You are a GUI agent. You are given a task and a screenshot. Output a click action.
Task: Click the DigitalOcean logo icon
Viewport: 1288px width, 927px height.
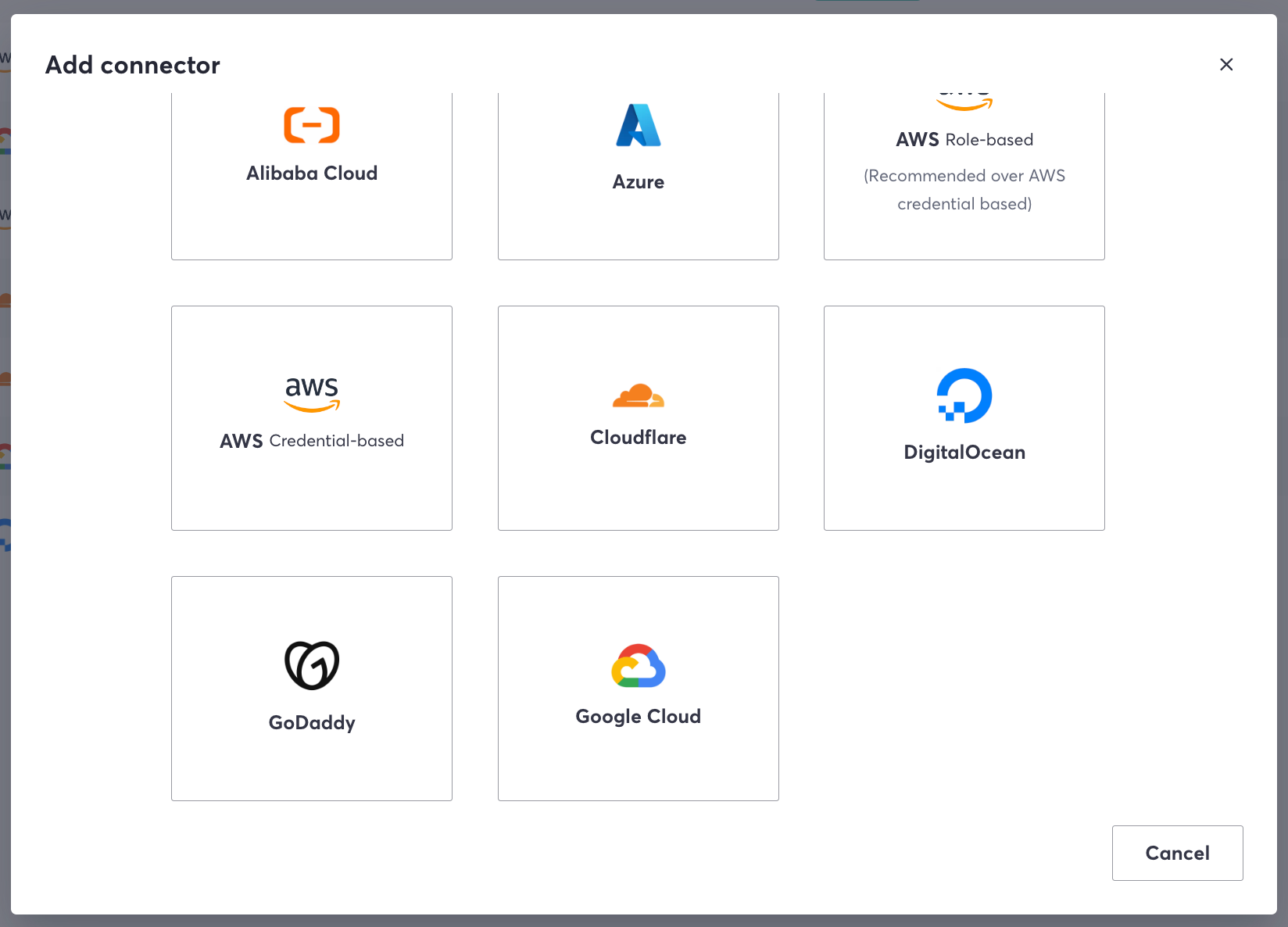tap(964, 395)
